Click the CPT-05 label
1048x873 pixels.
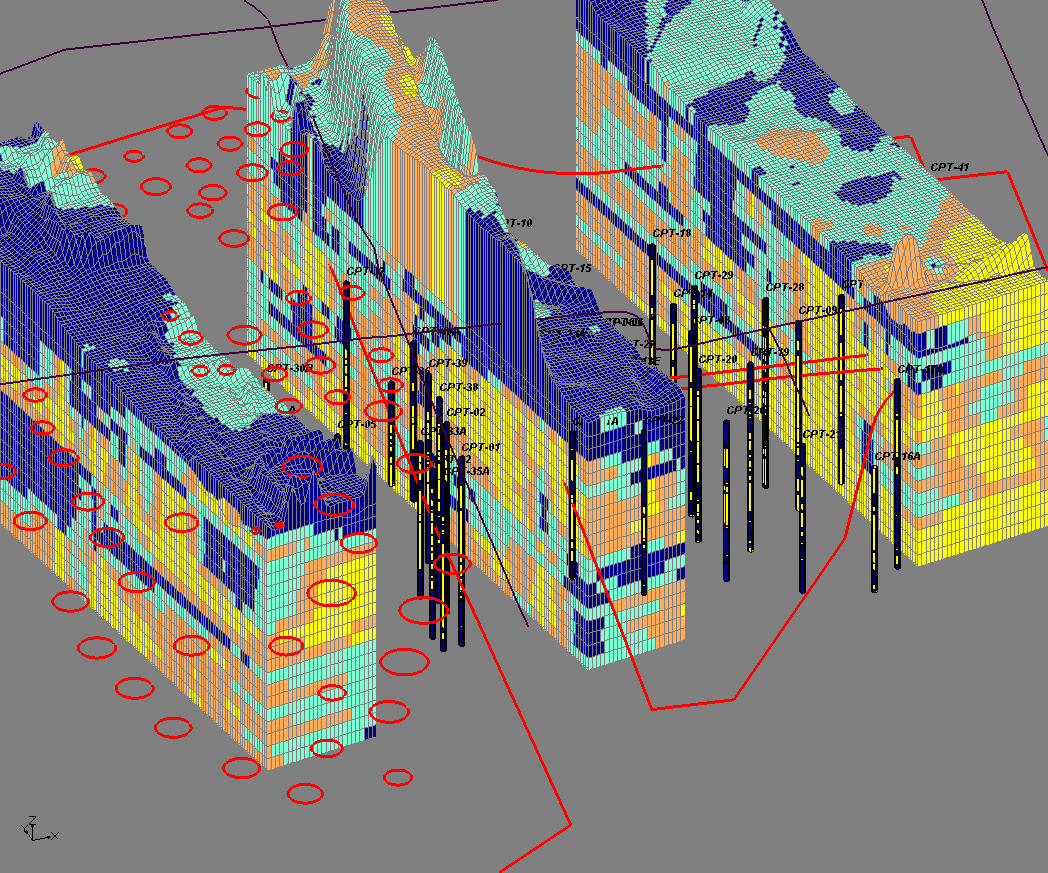[x=357, y=424]
